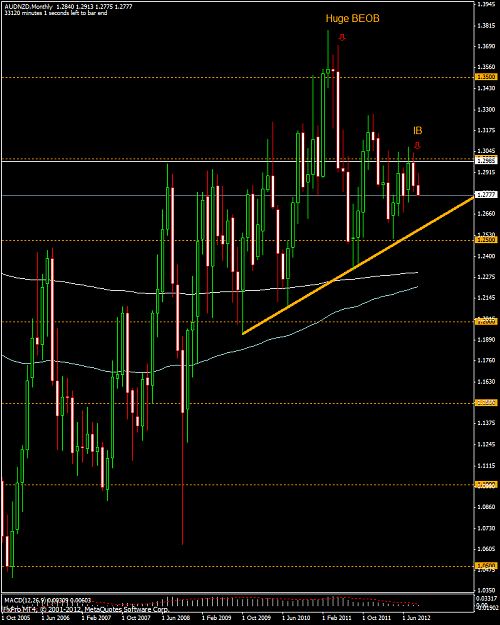Click the "1 Oct 2005" date label

coord(16,617)
